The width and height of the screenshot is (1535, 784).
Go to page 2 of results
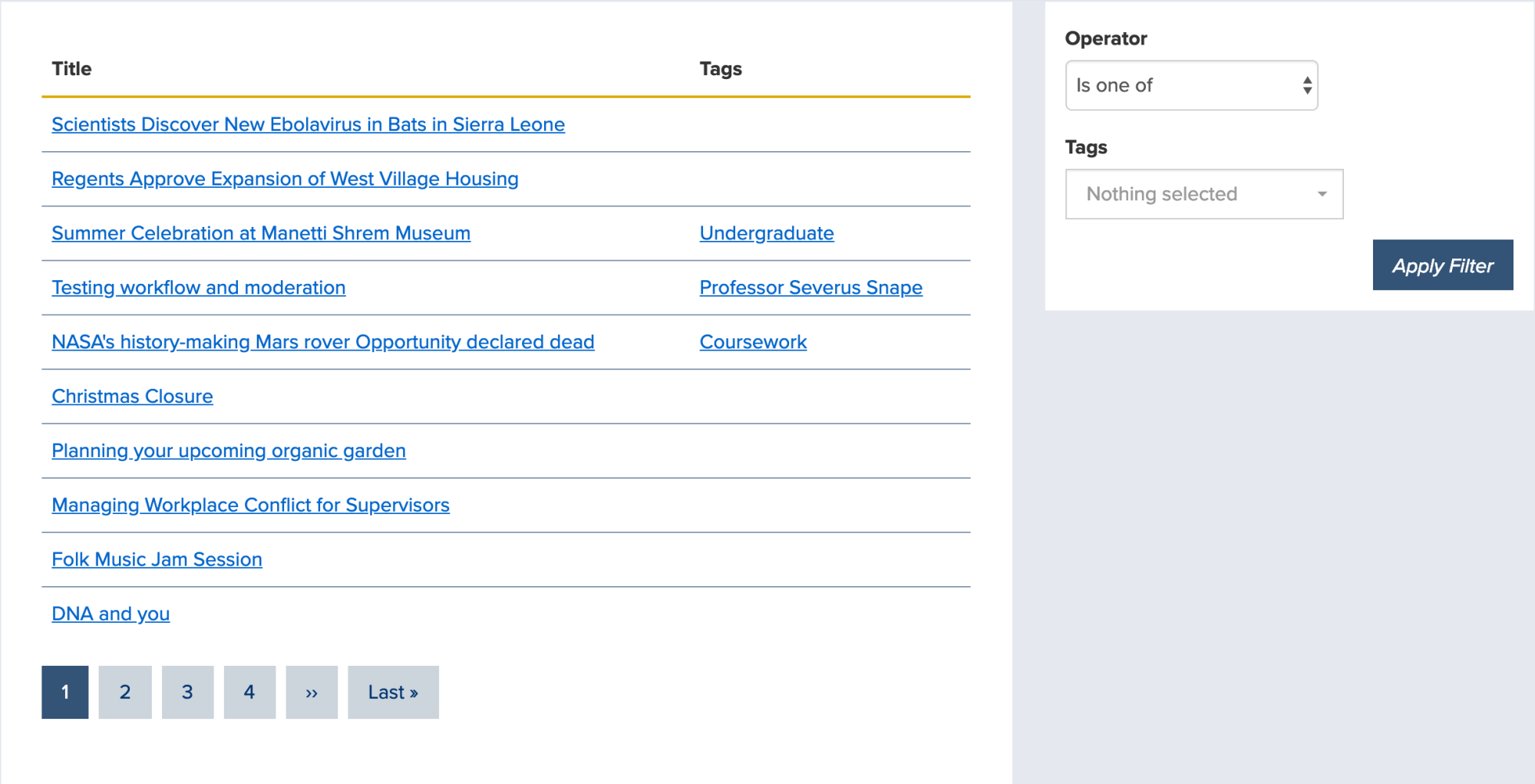click(125, 692)
